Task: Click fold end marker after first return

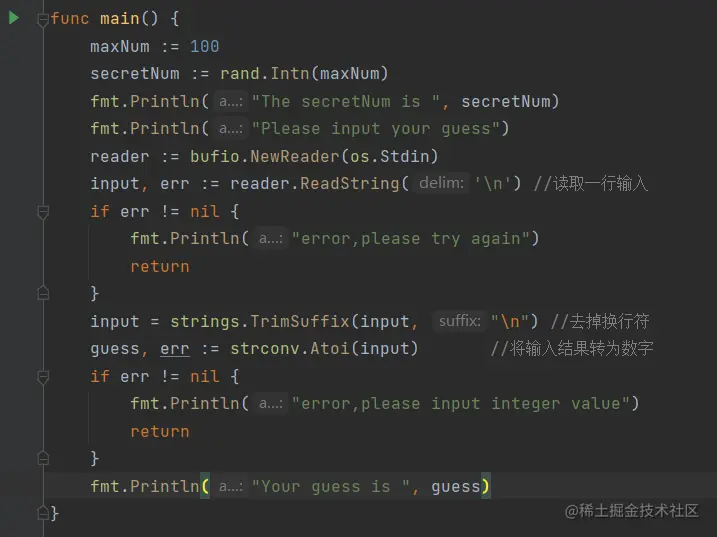Action: pos(43,293)
